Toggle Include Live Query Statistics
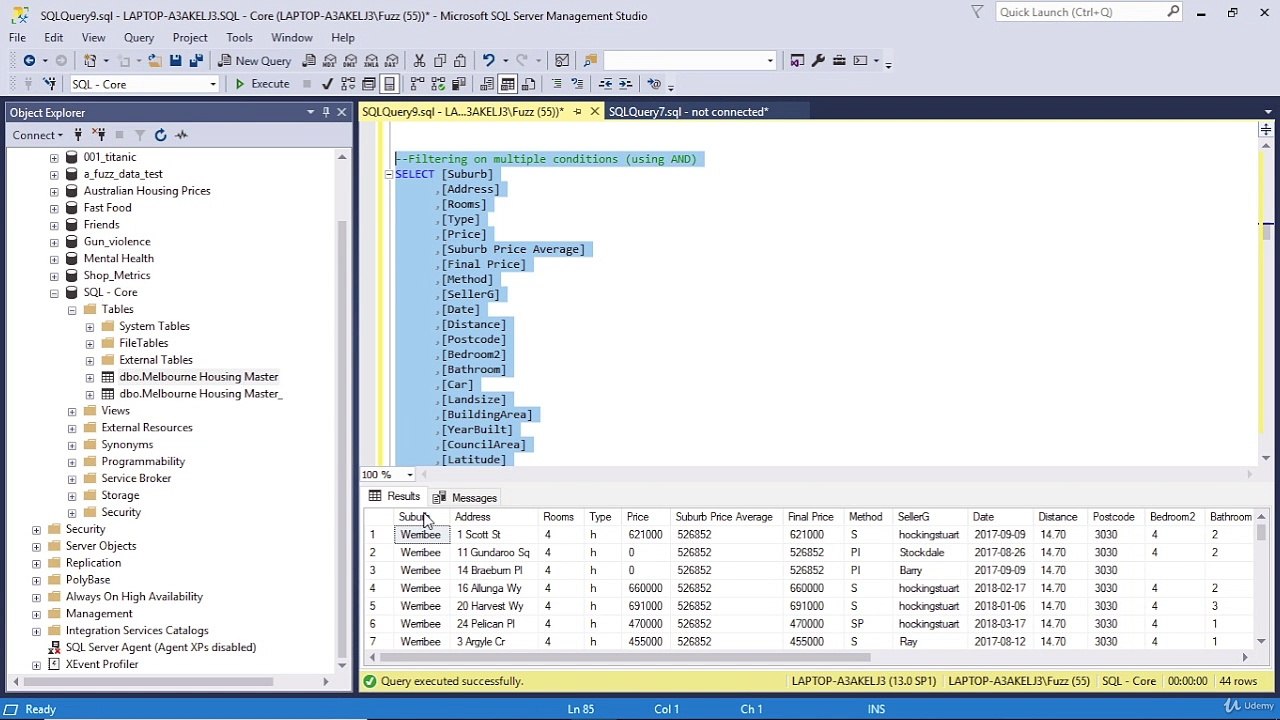The image size is (1280, 720). [x=439, y=84]
